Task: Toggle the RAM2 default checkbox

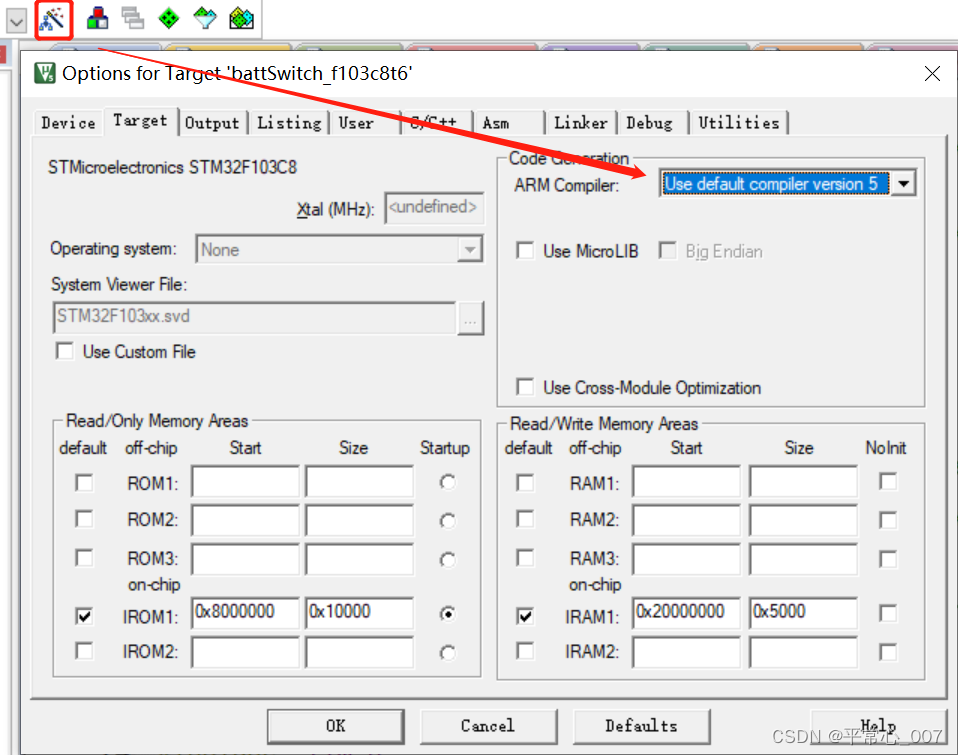Action: (525, 519)
